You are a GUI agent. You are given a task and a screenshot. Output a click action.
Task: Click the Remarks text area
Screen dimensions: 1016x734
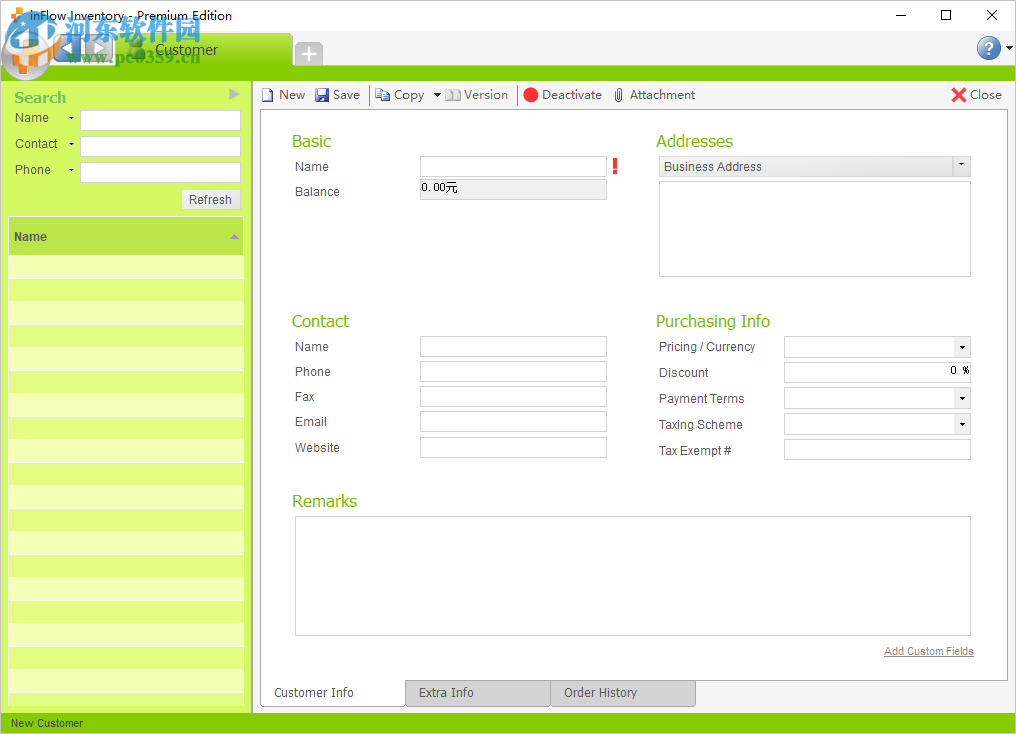point(632,576)
